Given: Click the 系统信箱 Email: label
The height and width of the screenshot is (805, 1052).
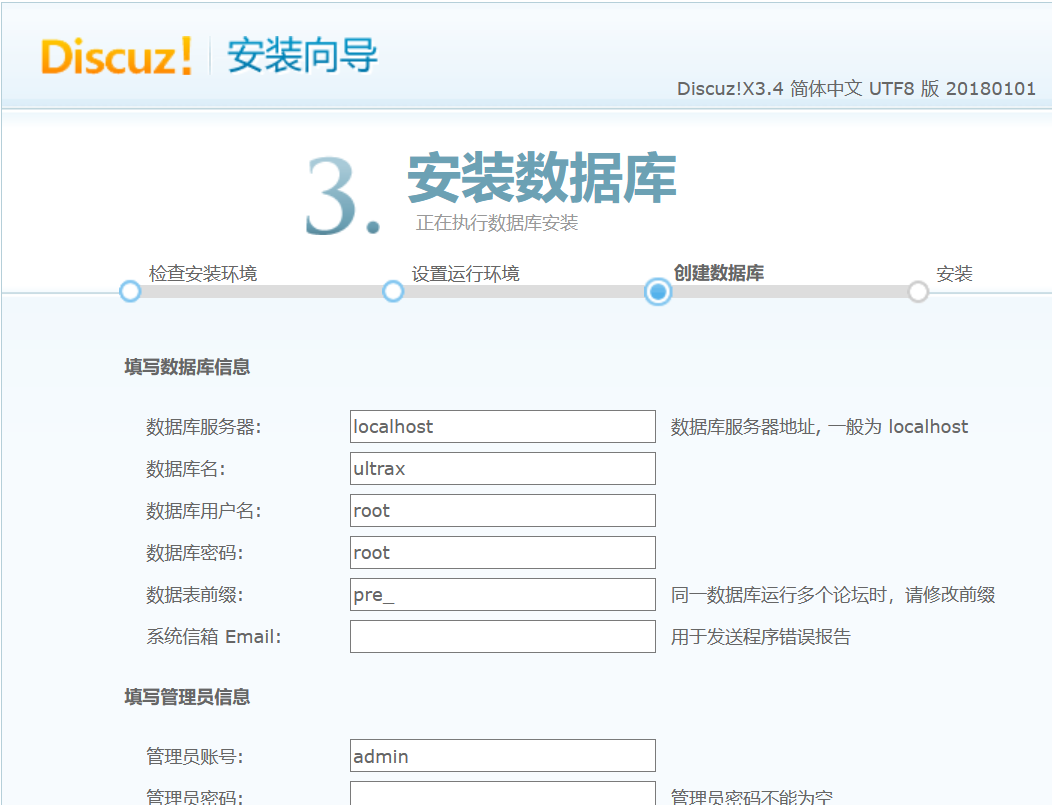Looking at the screenshot, I should coord(214,637).
